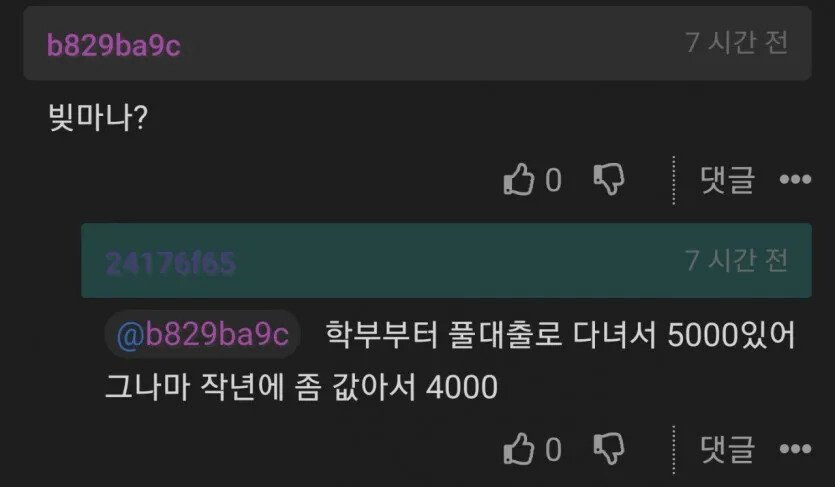This screenshot has height=487, width=835.
Task: Open the more options dots for "빚마나?" comment
Action: click(x=795, y=179)
